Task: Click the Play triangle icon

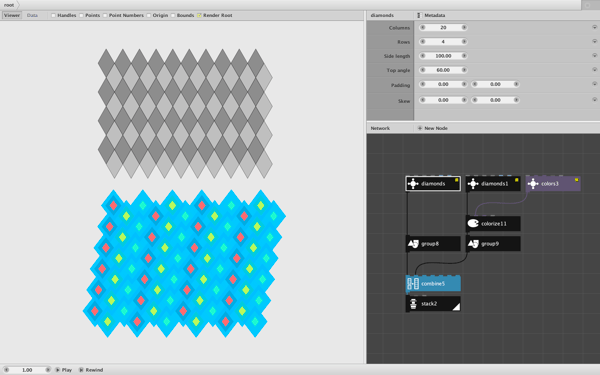Action: tap(57, 370)
